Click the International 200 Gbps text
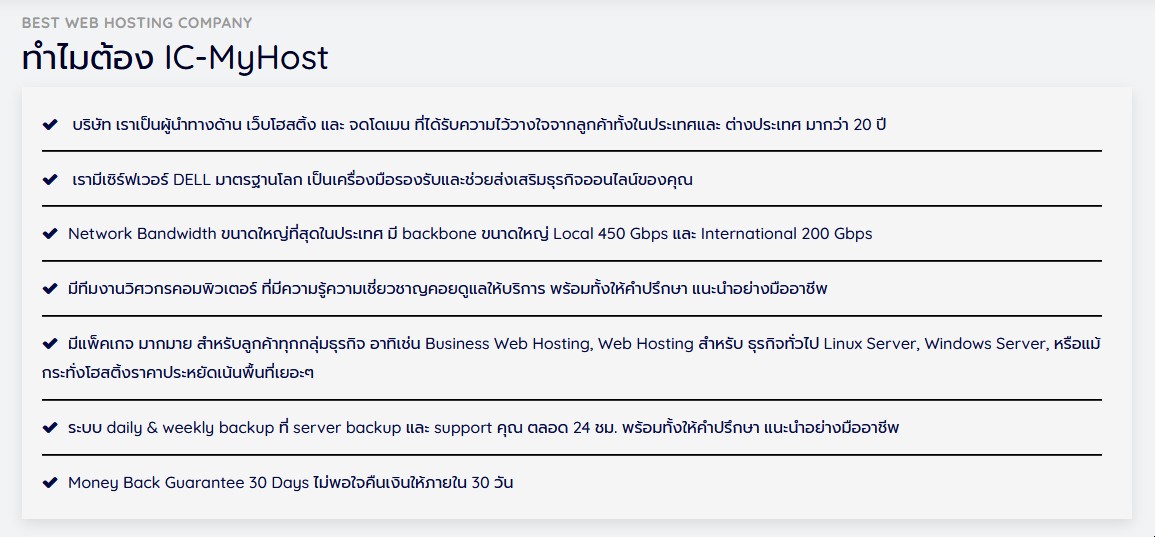Screen dimensions: 1155x537 tap(787, 234)
